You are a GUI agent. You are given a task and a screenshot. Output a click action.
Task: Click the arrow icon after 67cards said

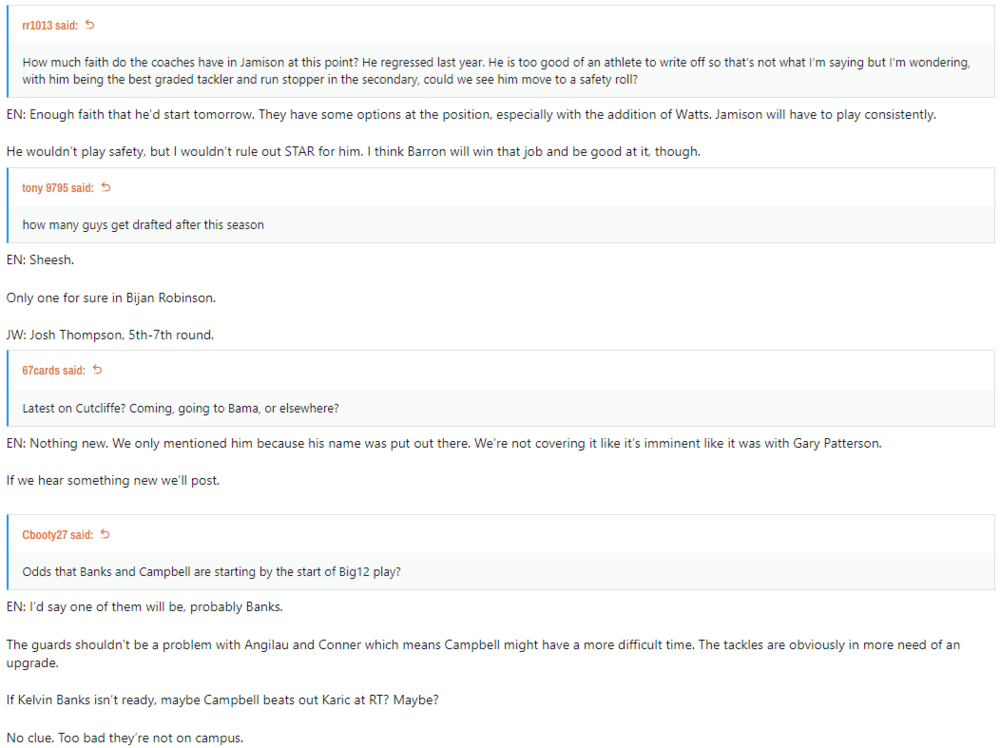click(97, 370)
